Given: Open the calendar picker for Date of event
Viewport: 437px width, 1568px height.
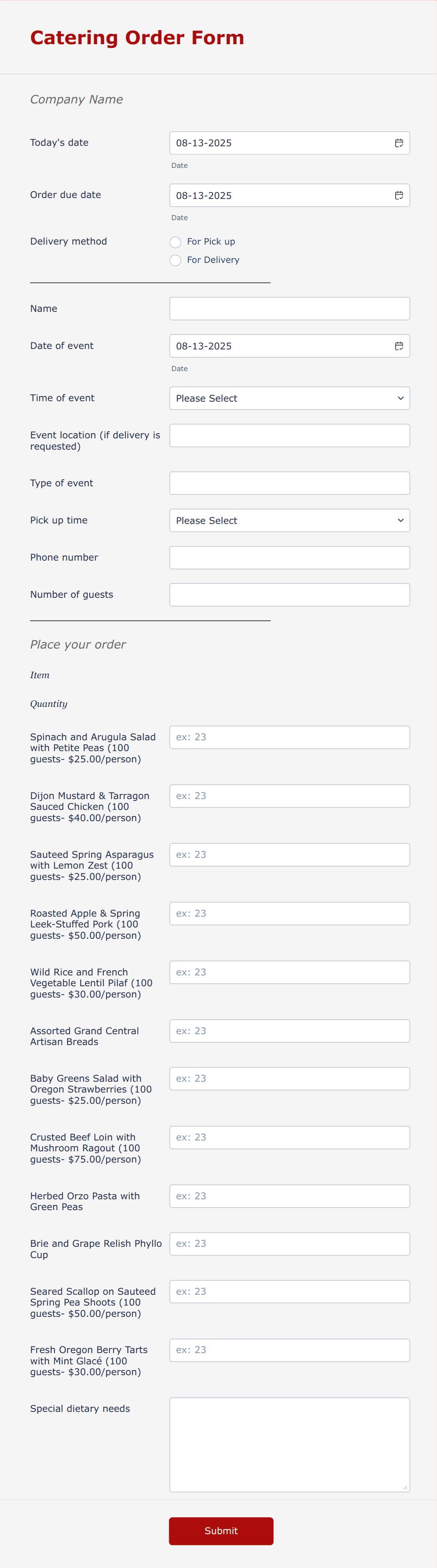Looking at the screenshot, I should (399, 346).
